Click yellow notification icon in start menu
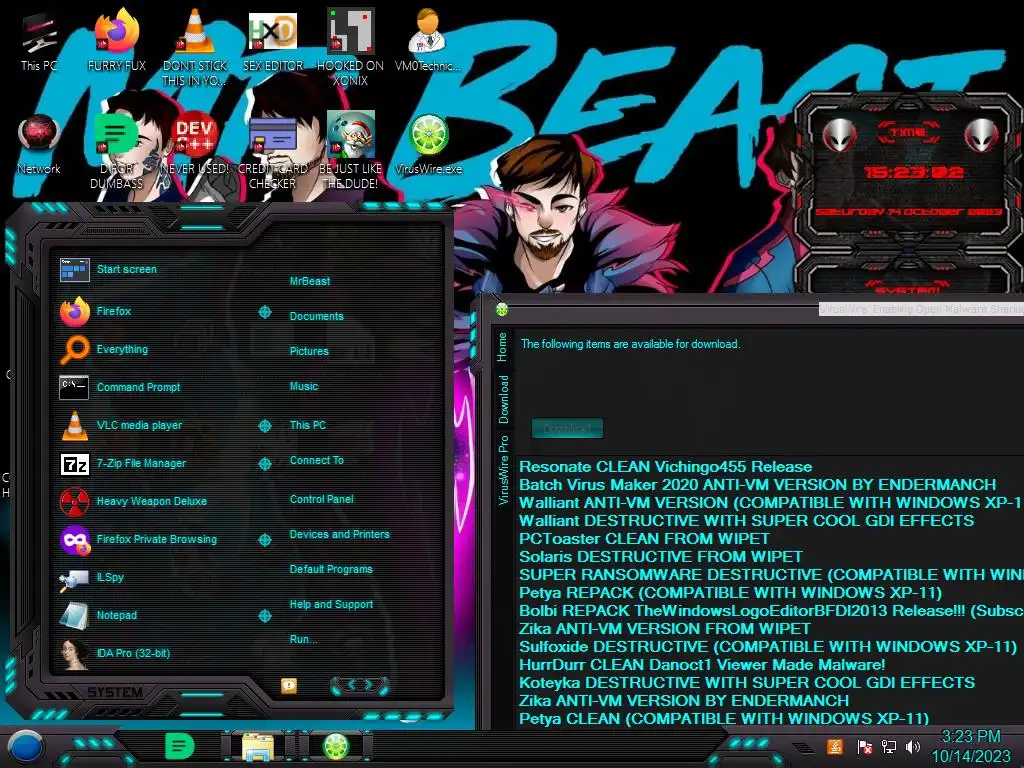 [x=289, y=685]
